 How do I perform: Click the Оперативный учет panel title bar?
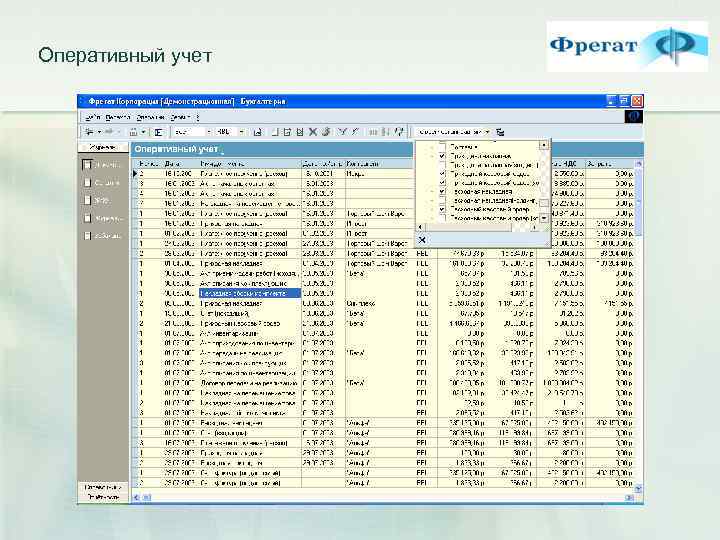click(x=273, y=149)
